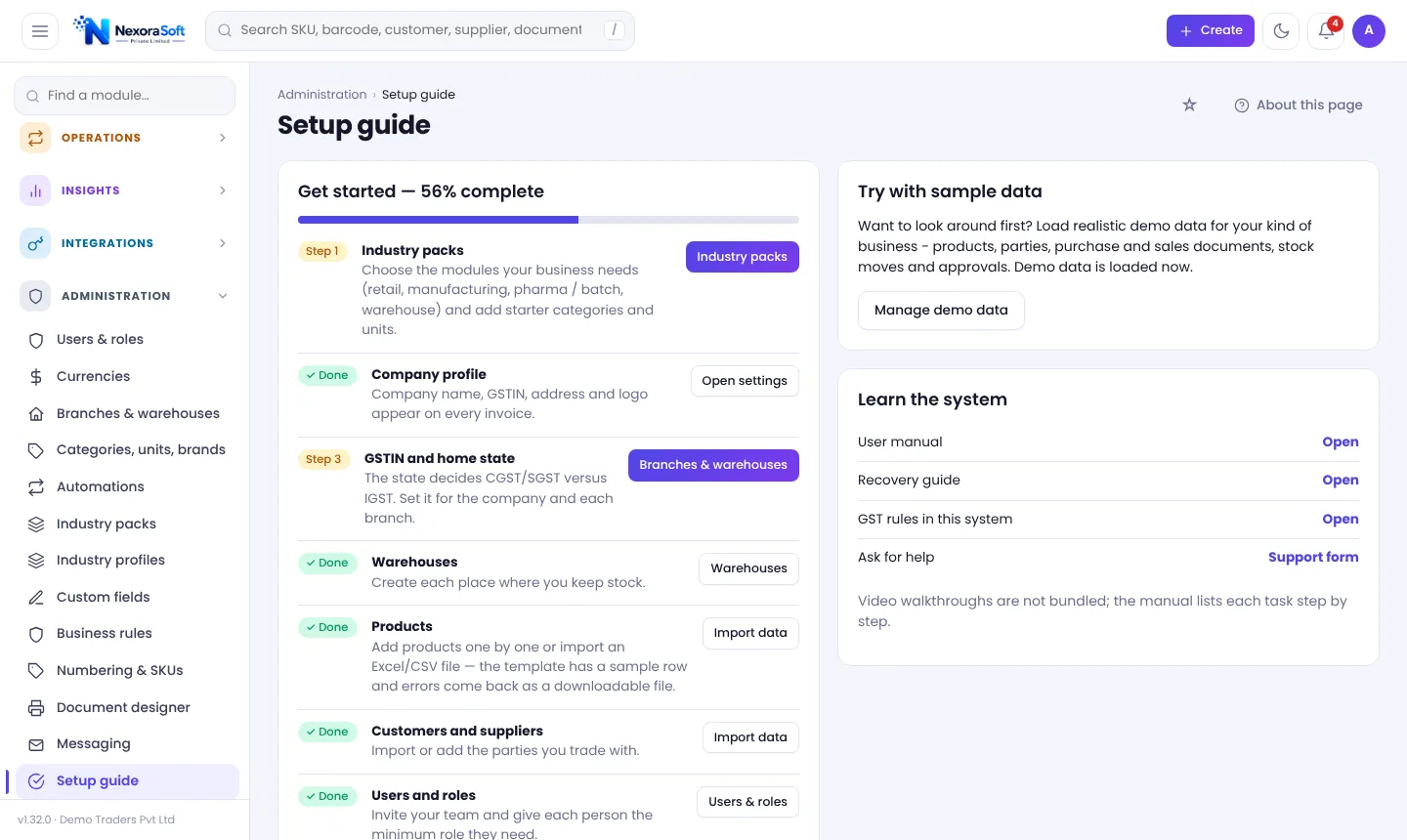Click the Document designer printer icon
Viewport: 1407px width, 840px height.
point(36,707)
